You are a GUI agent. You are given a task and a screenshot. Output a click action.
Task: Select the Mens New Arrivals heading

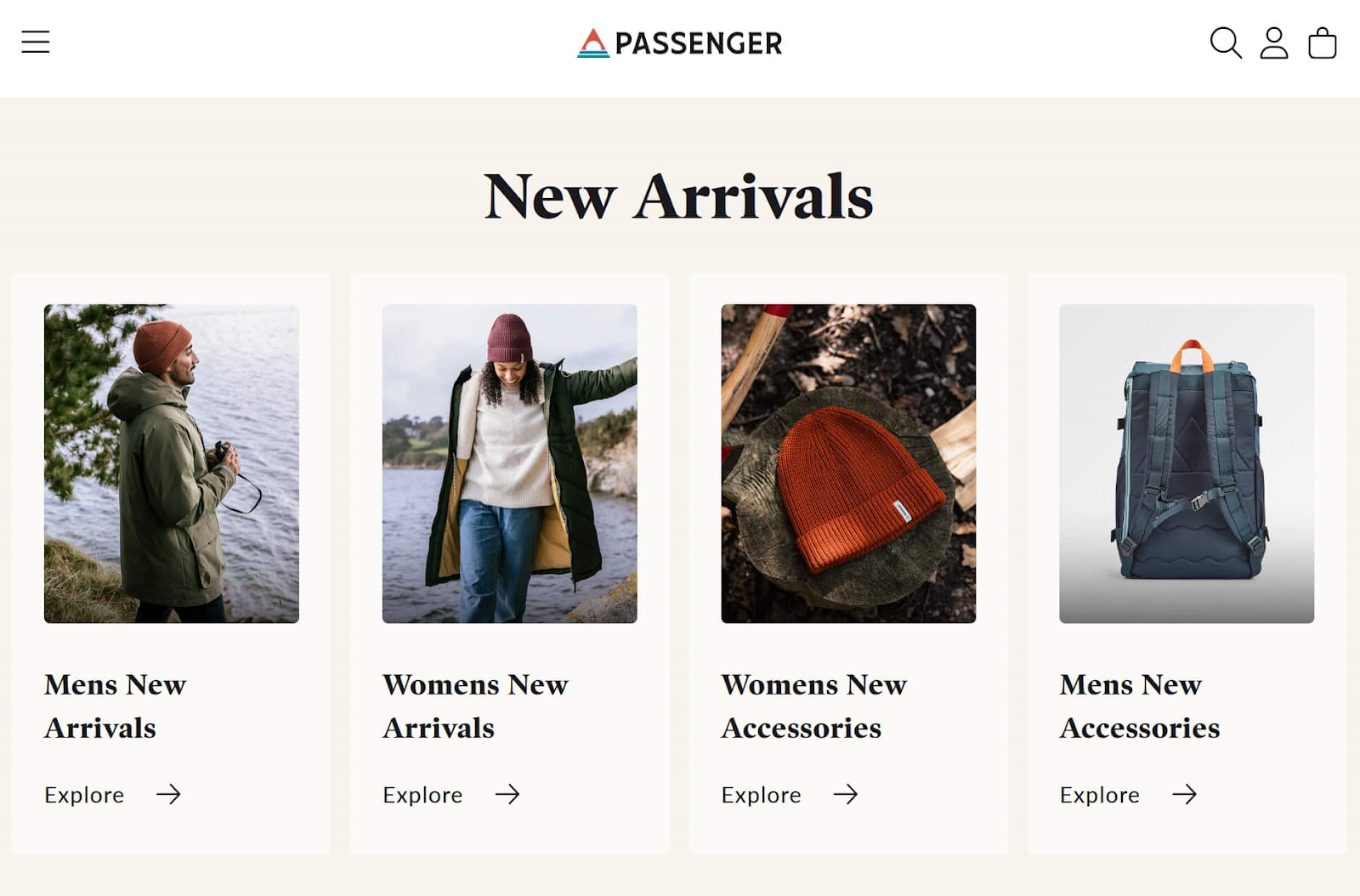116,706
